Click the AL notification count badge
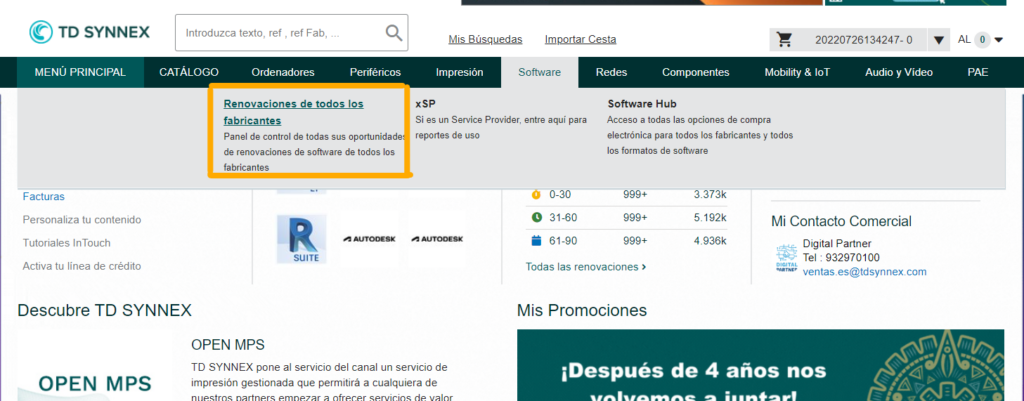The width and height of the screenshot is (1024, 401). click(x=982, y=40)
